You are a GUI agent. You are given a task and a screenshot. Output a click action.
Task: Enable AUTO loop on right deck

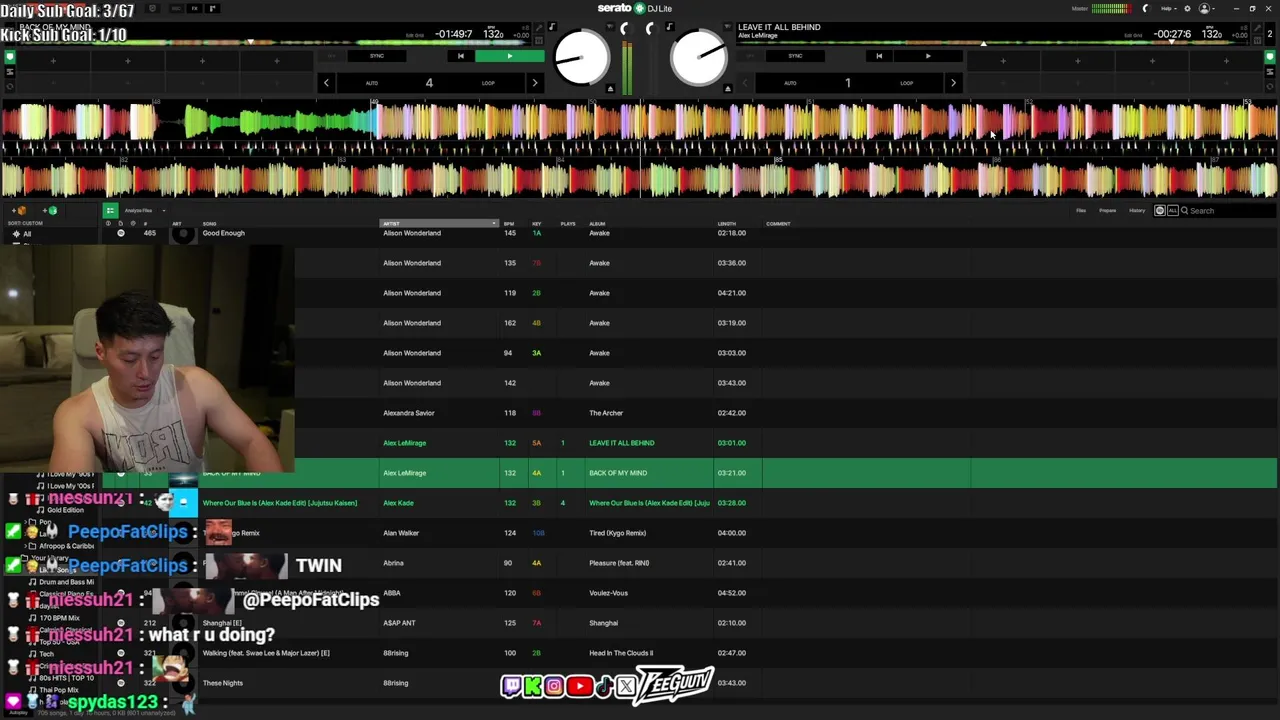(x=790, y=83)
